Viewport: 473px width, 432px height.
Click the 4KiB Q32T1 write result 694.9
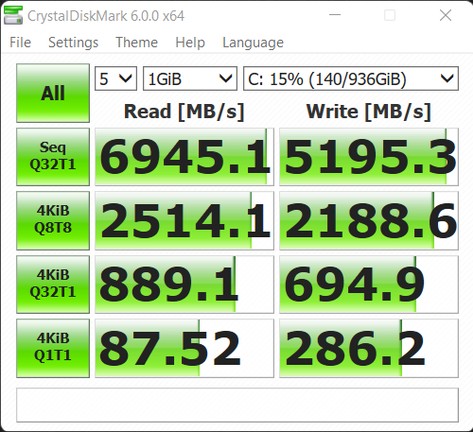point(369,284)
